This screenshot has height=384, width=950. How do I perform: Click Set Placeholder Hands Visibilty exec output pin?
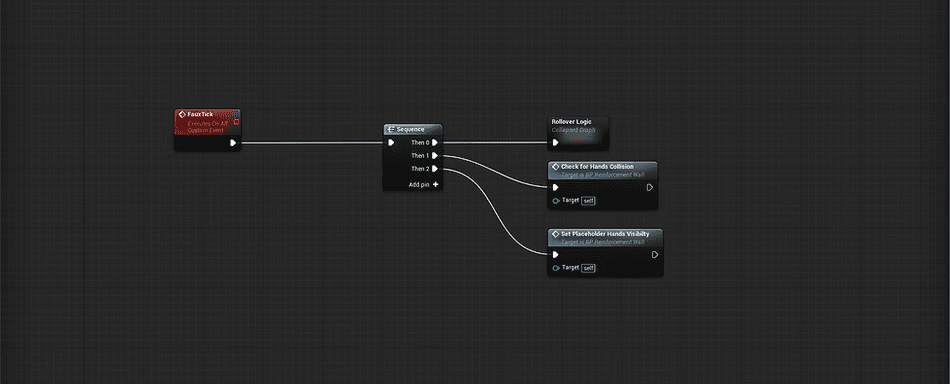coord(655,255)
